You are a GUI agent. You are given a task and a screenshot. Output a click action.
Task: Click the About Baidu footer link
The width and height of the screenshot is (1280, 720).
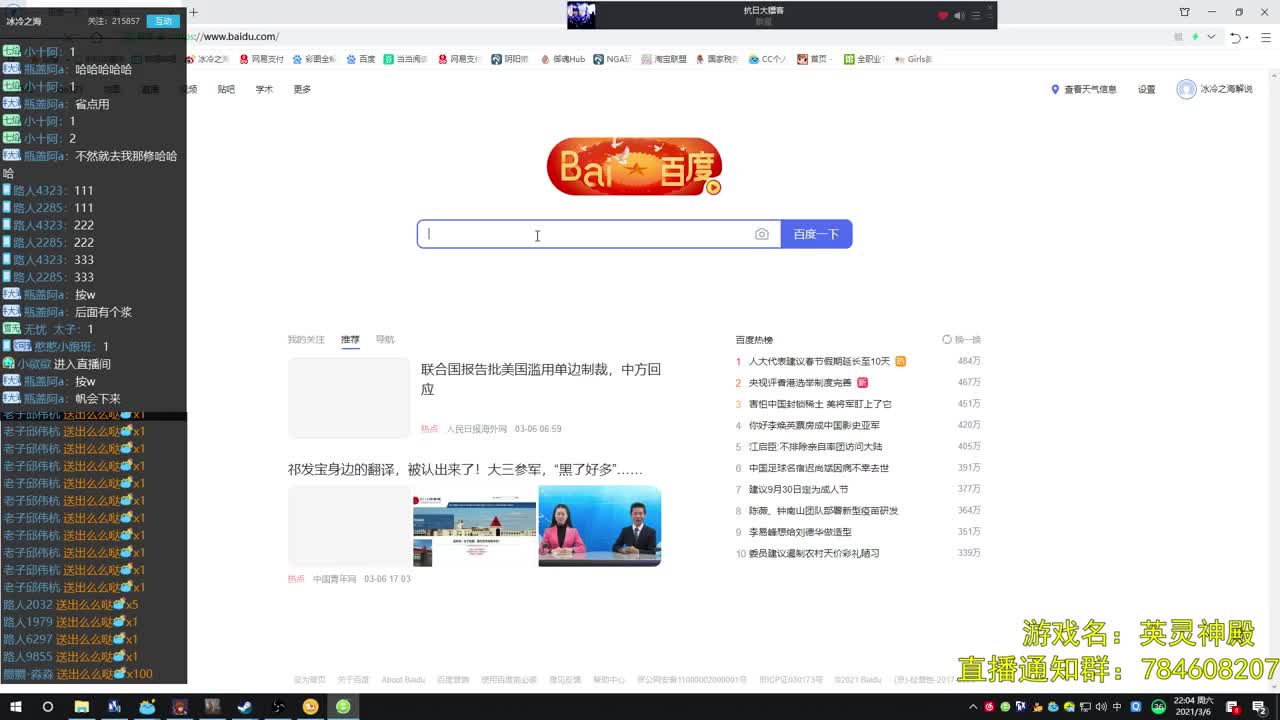click(403, 680)
